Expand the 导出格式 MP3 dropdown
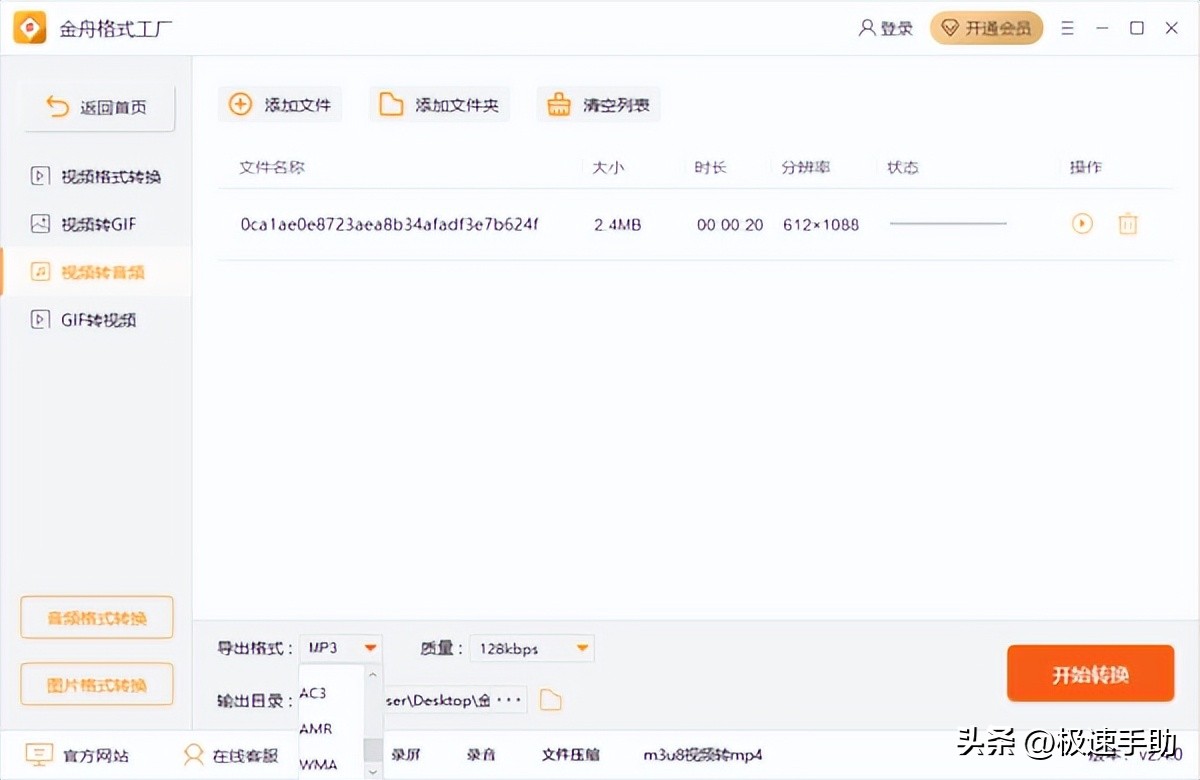The image size is (1200, 780). tap(341, 648)
